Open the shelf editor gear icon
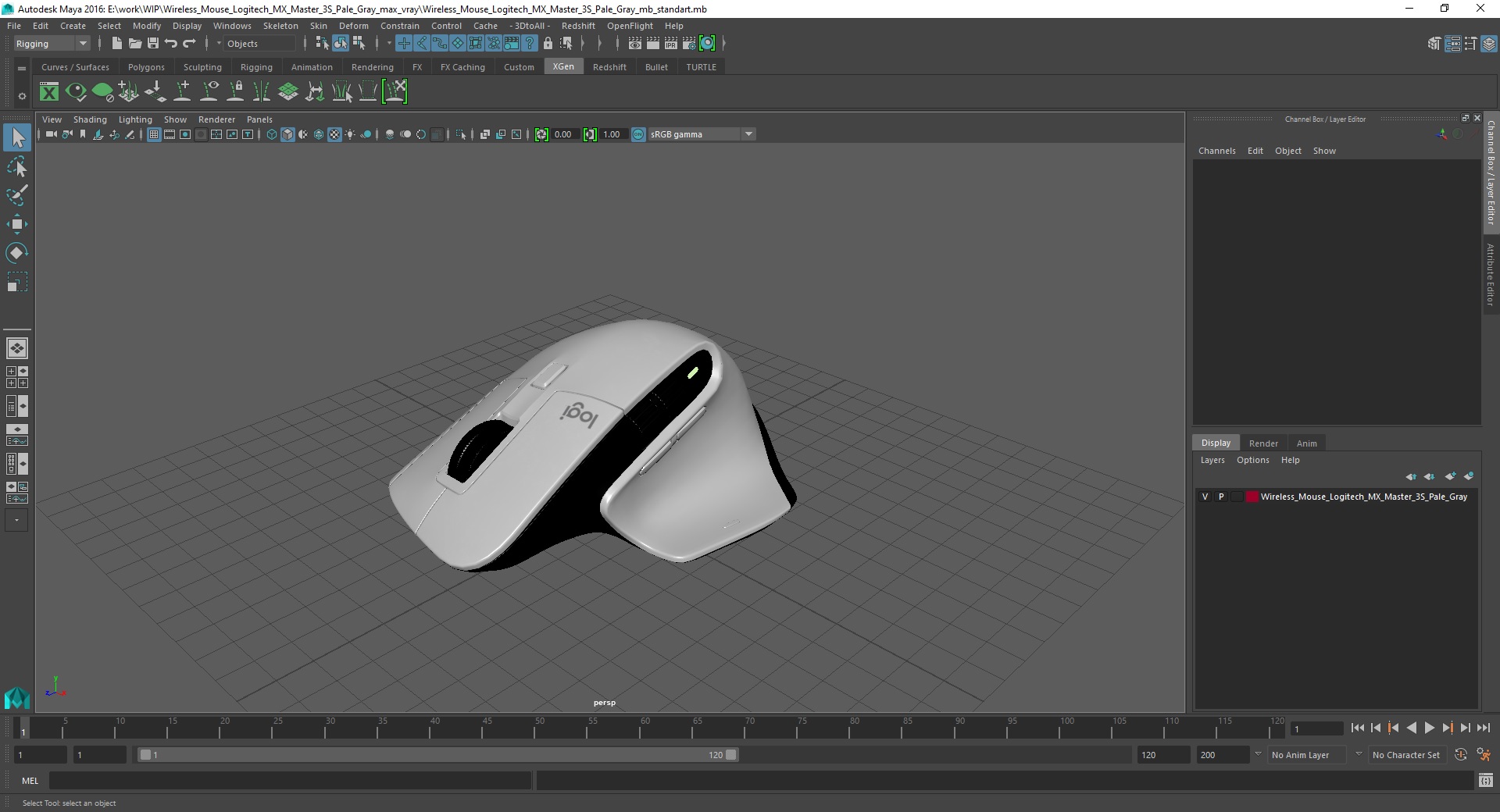This screenshot has width=1500, height=812. point(22,96)
